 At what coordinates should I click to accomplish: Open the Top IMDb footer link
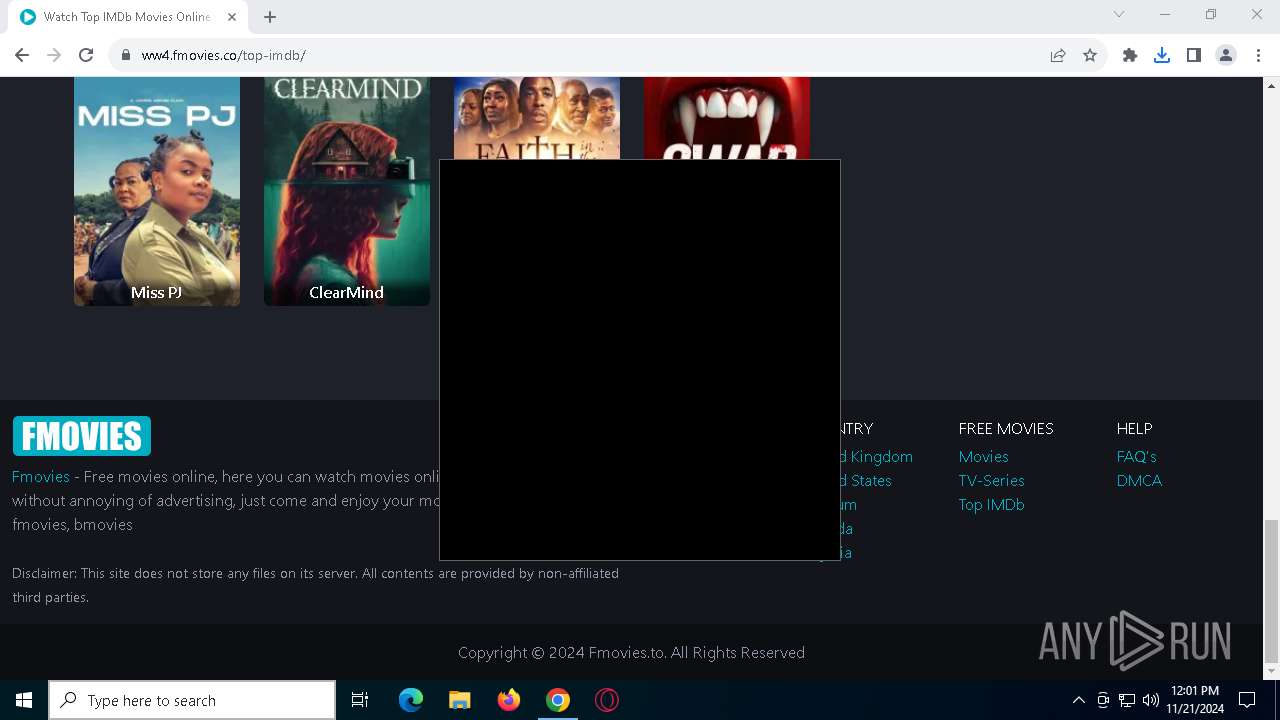pos(991,505)
